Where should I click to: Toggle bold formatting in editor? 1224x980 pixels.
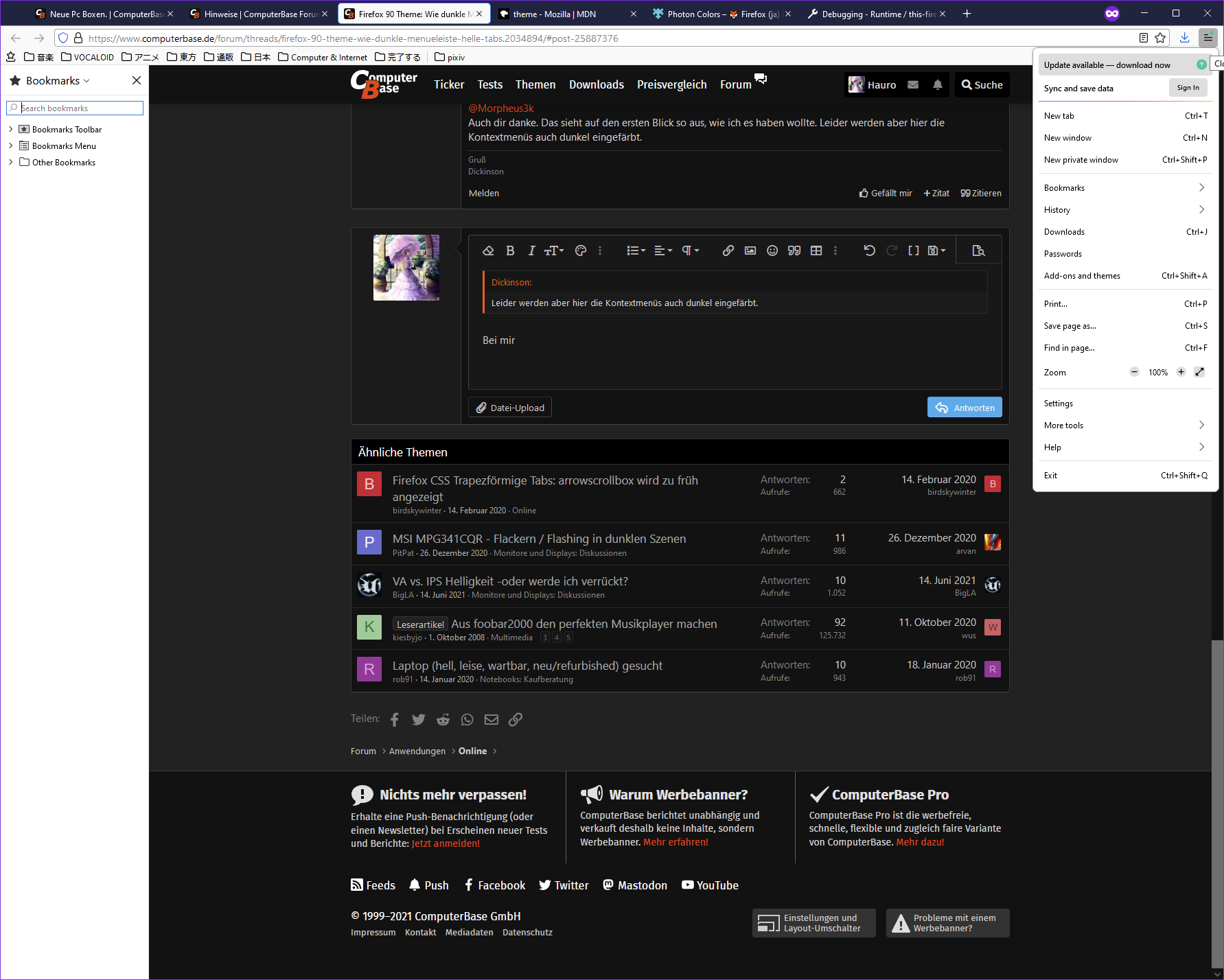510,250
